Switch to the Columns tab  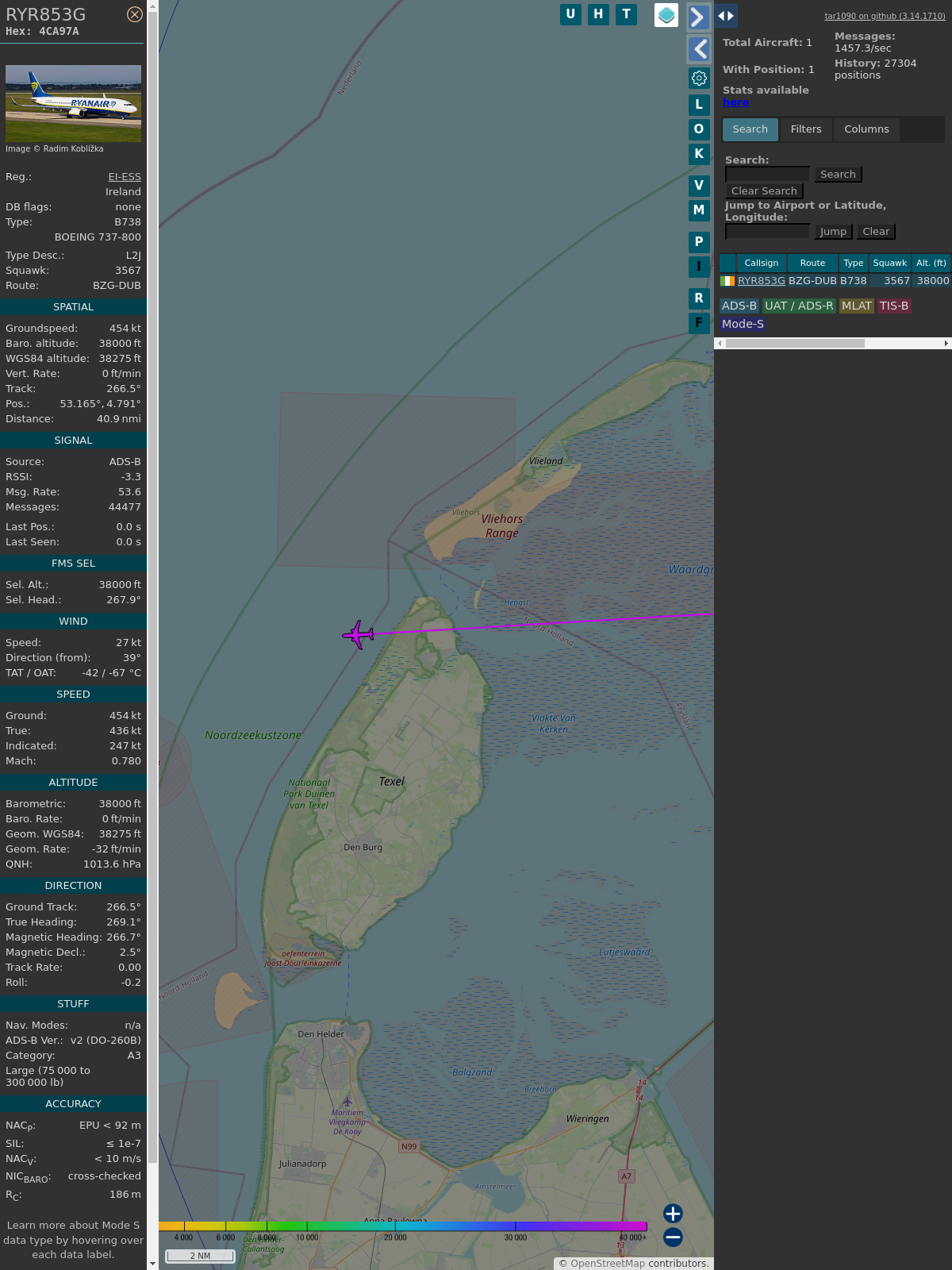tap(866, 129)
